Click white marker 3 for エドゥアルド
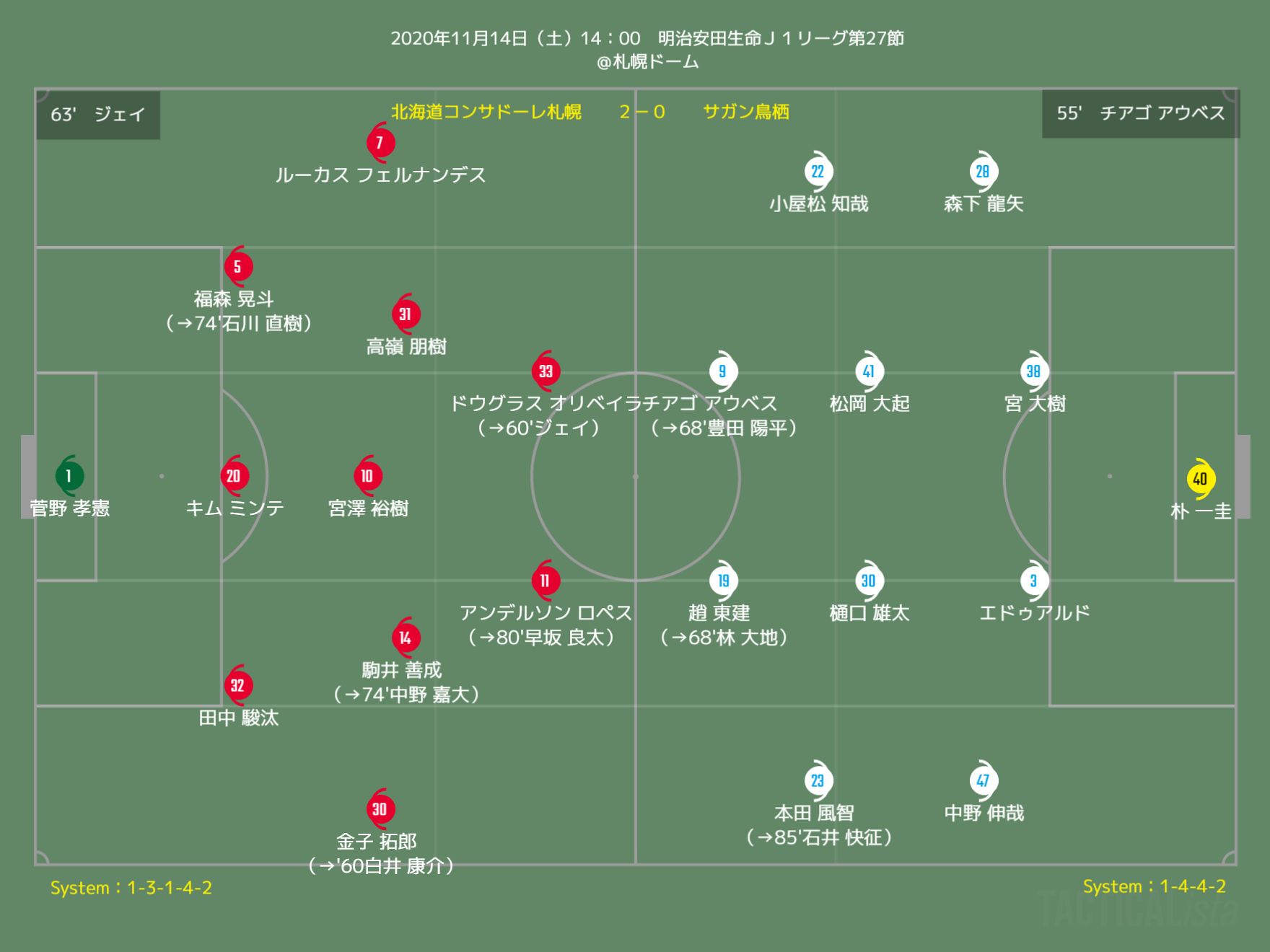1270x952 pixels. coord(1034,580)
